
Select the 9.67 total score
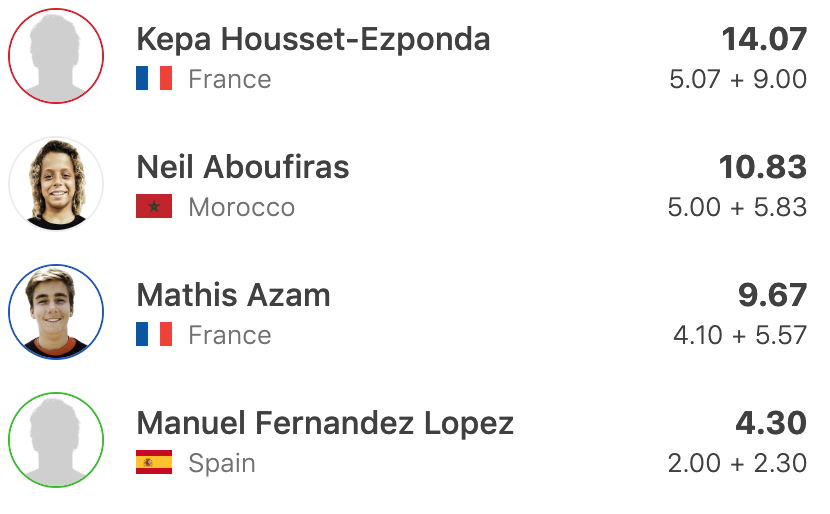pyautogui.click(x=771, y=295)
